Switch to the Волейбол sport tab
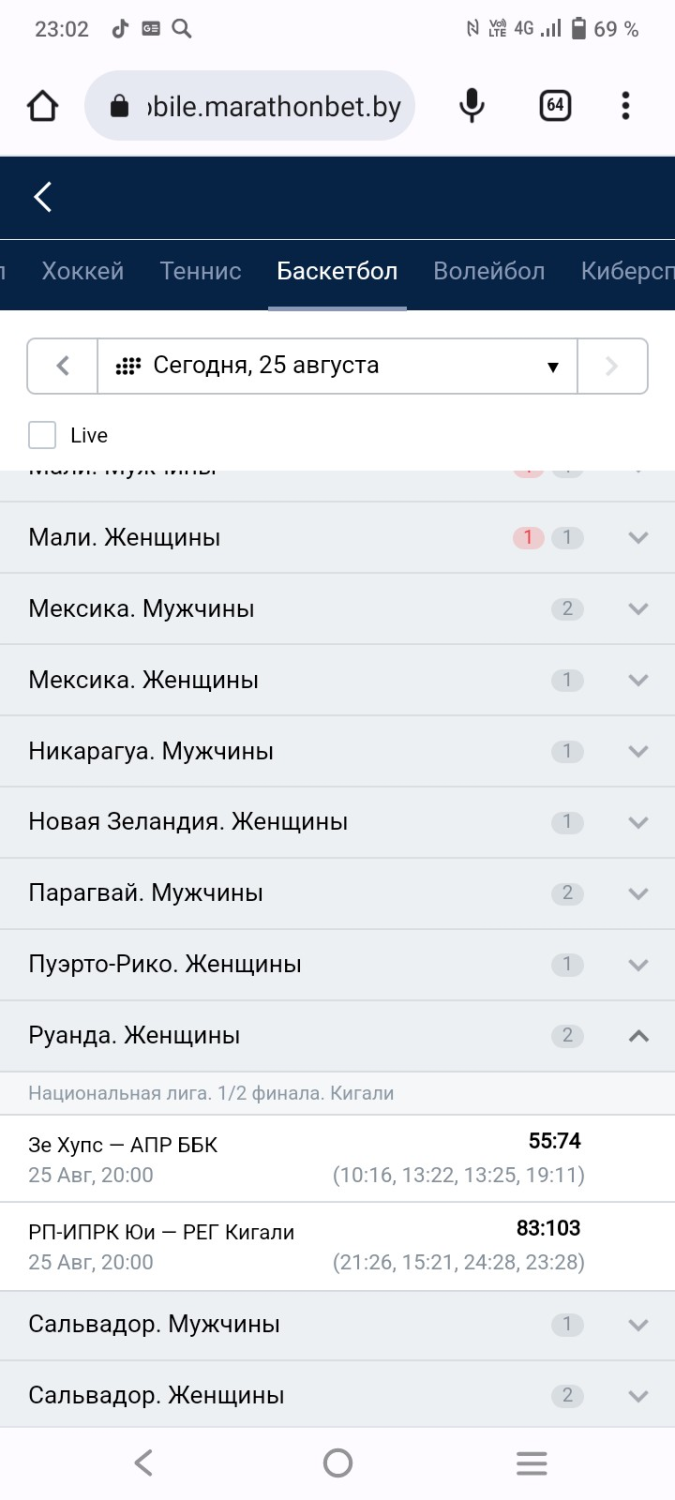The width and height of the screenshot is (675, 1500). (x=489, y=271)
